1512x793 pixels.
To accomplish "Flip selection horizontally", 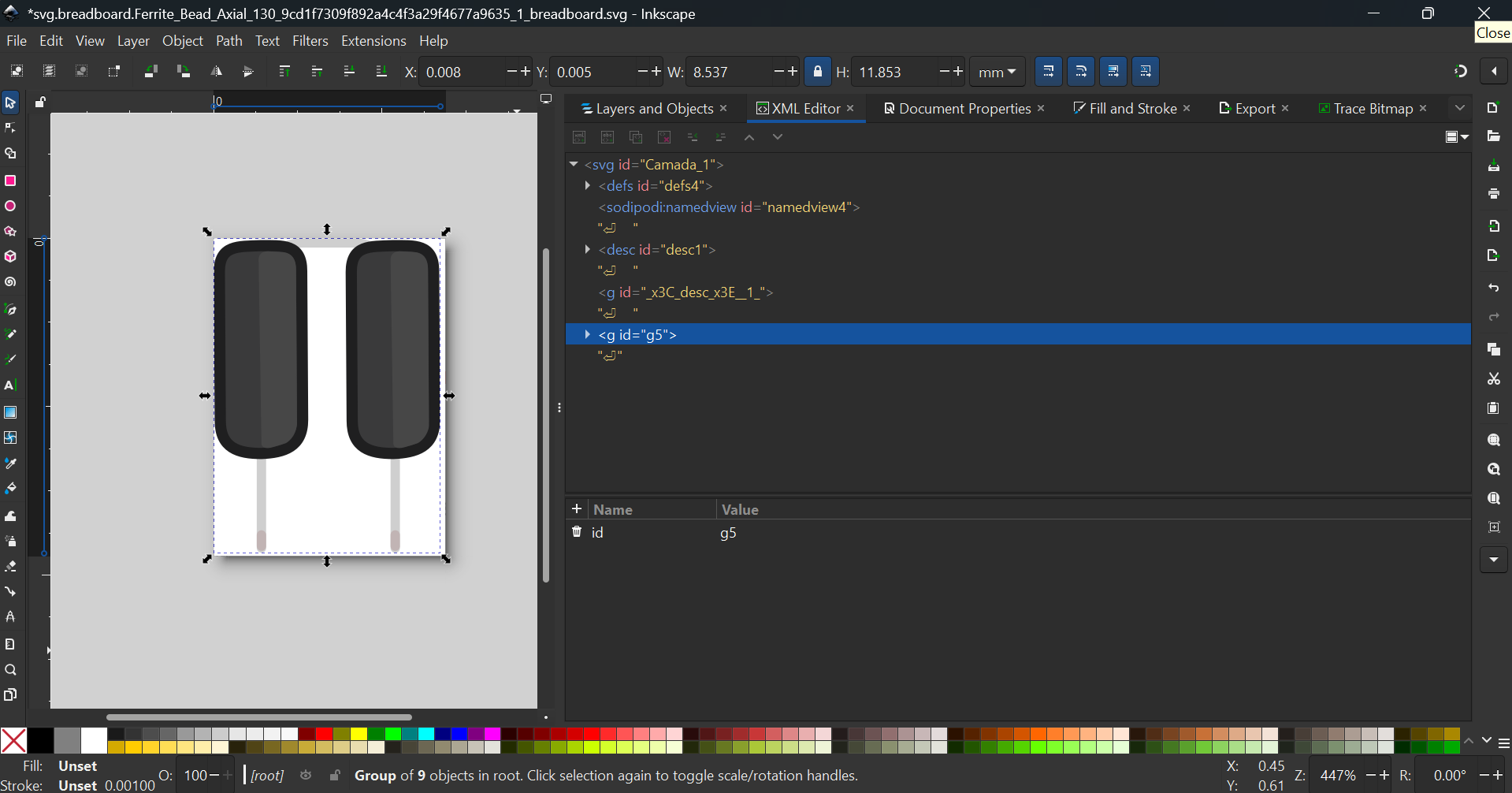I will coord(216,72).
